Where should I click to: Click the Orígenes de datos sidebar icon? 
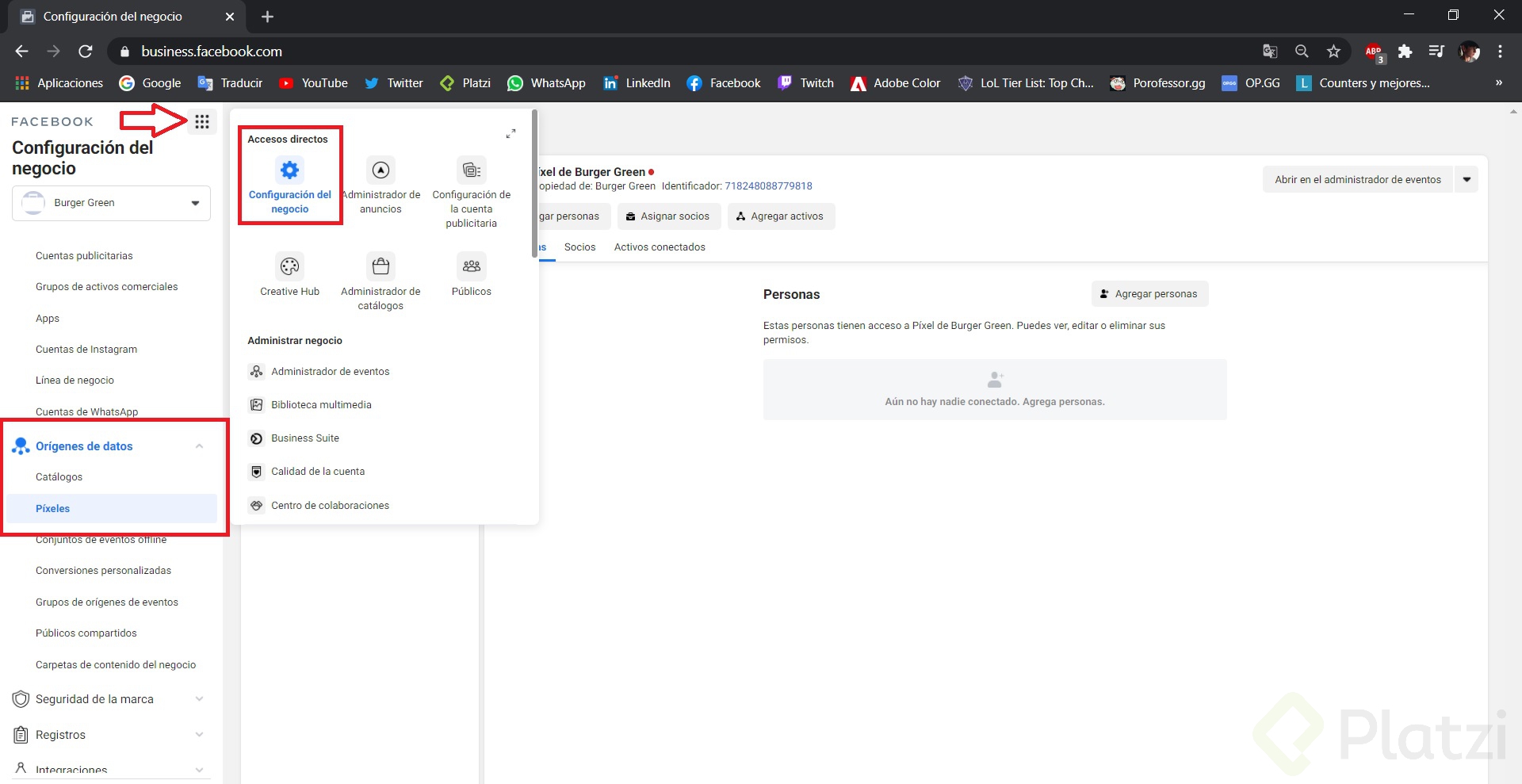pyautogui.click(x=21, y=446)
